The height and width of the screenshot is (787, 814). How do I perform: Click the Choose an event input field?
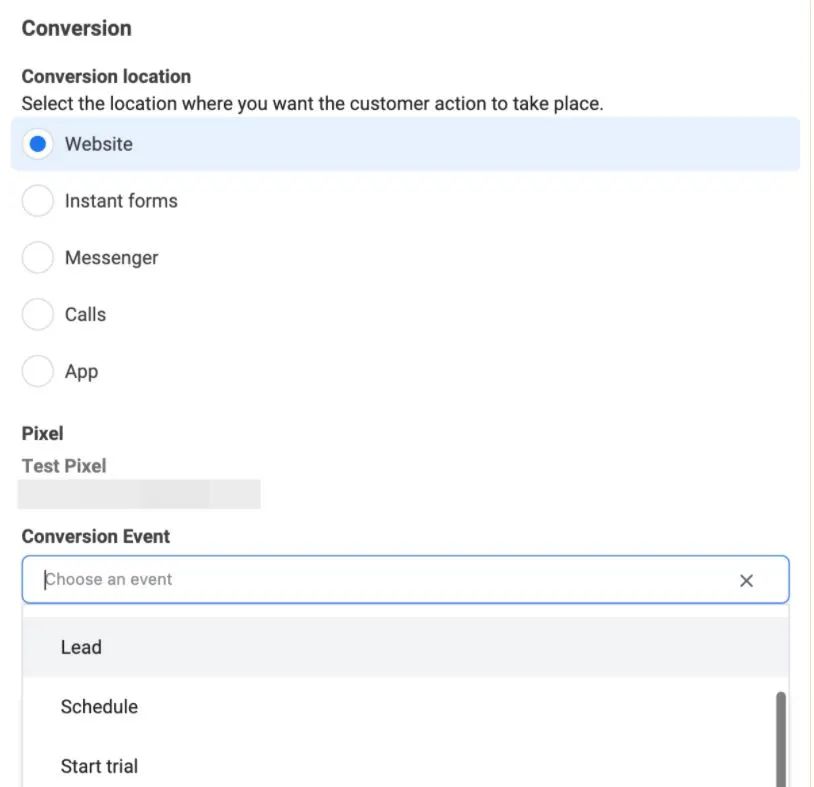(x=380, y=580)
